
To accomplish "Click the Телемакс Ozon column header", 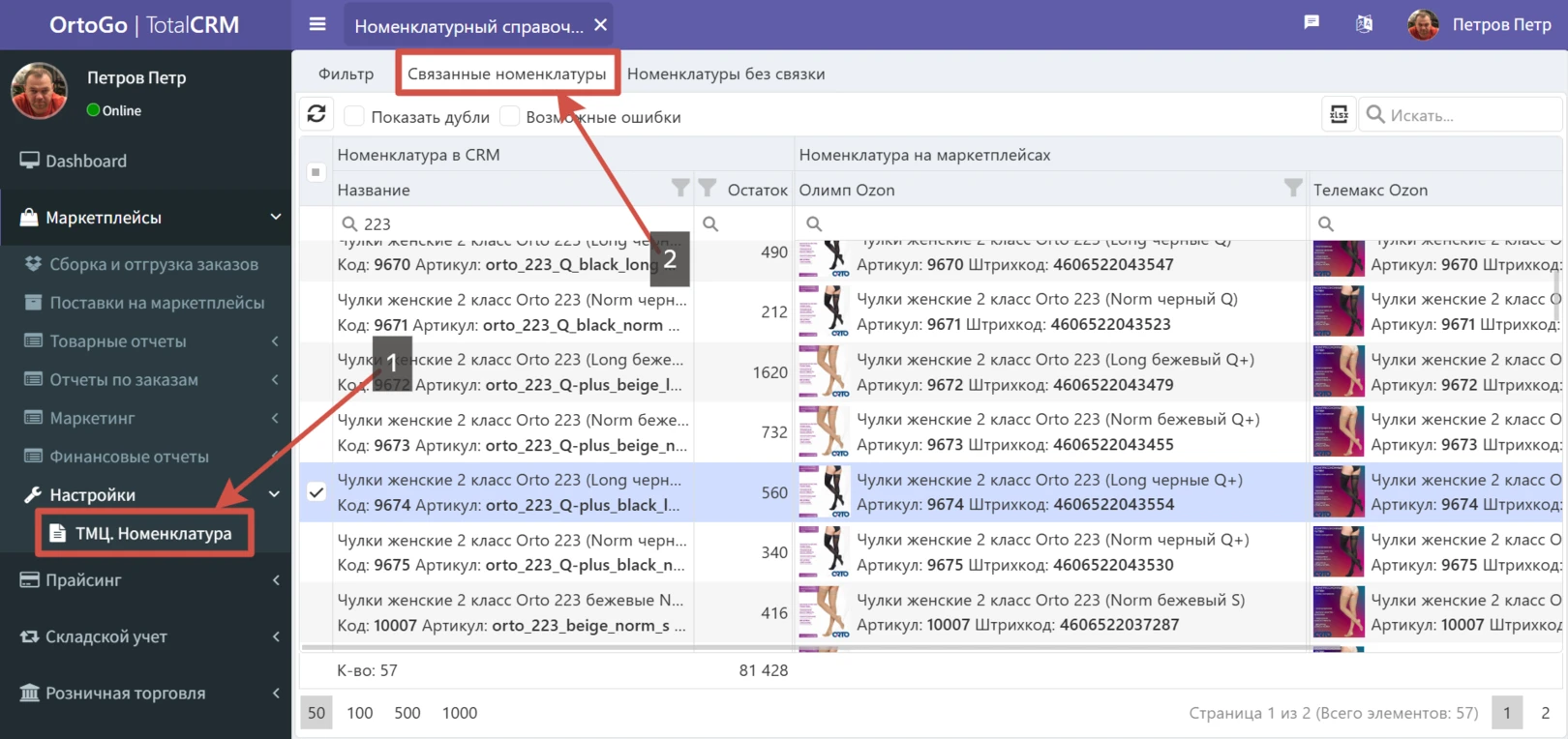I will click(x=1370, y=190).
